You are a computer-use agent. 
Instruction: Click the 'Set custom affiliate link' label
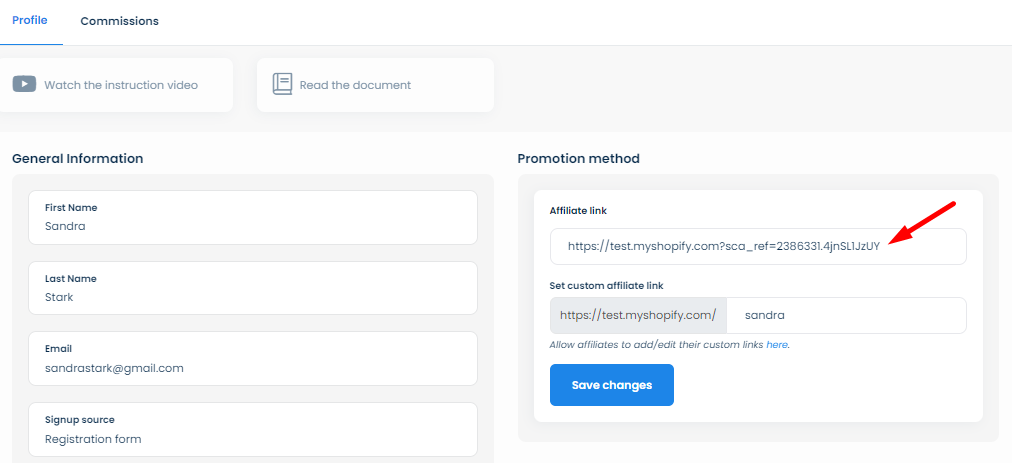point(606,285)
